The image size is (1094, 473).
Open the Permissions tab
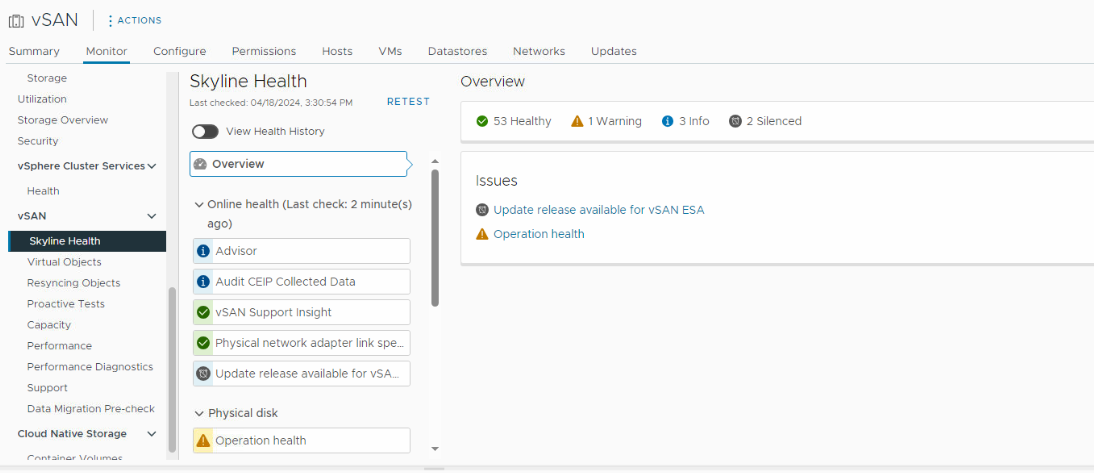click(x=264, y=51)
